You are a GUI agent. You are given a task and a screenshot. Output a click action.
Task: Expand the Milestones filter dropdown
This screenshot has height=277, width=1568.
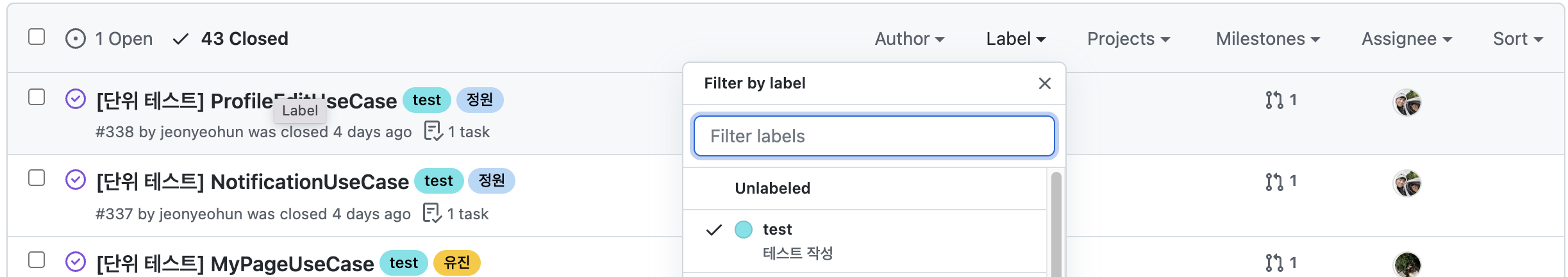[1267, 39]
